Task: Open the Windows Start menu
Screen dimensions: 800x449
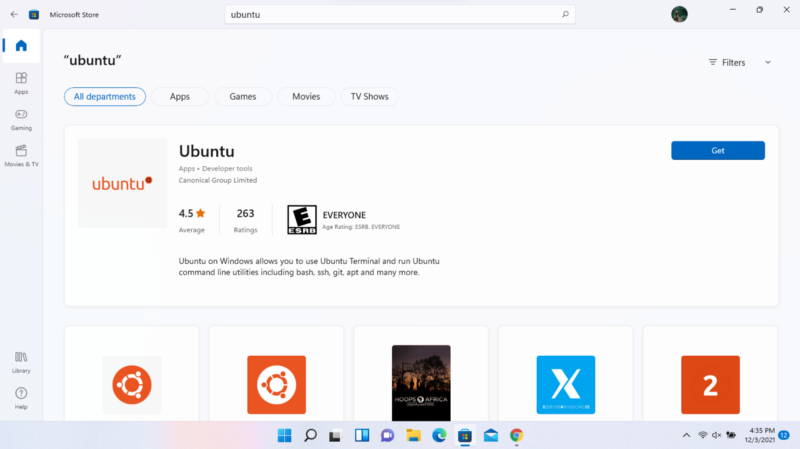Action: (284, 435)
